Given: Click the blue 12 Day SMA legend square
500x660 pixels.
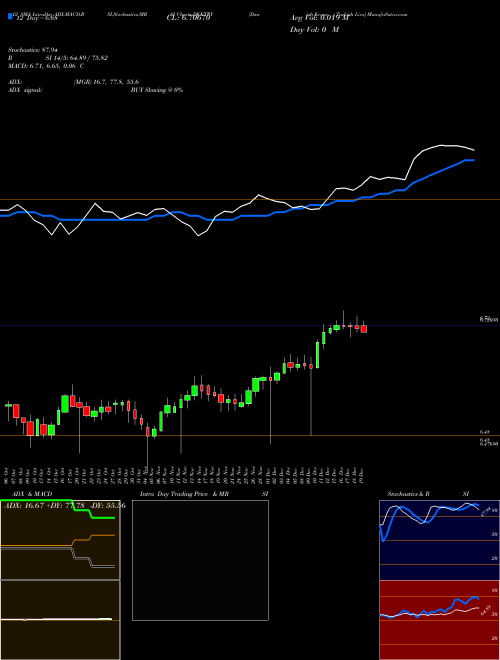Looking at the screenshot, I should click(10, 16).
